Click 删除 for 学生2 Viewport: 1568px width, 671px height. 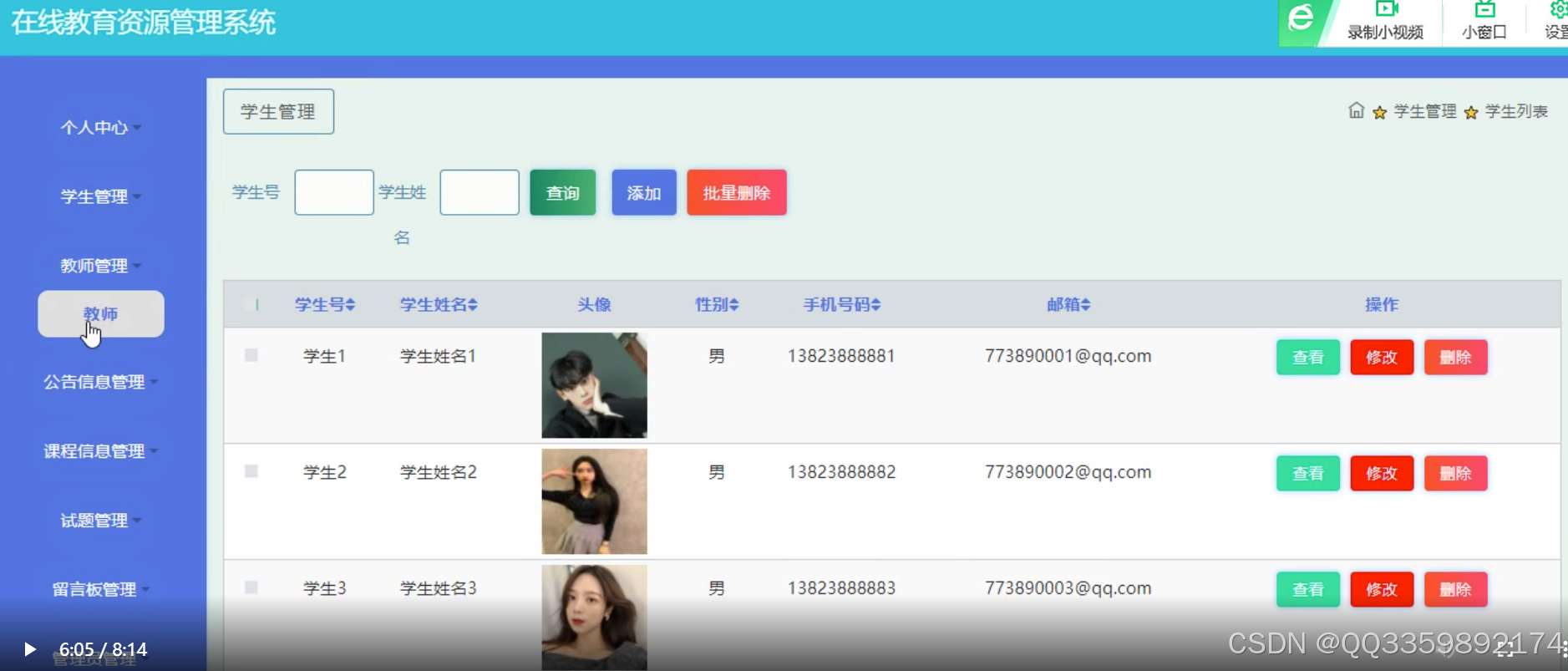[1456, 474]
